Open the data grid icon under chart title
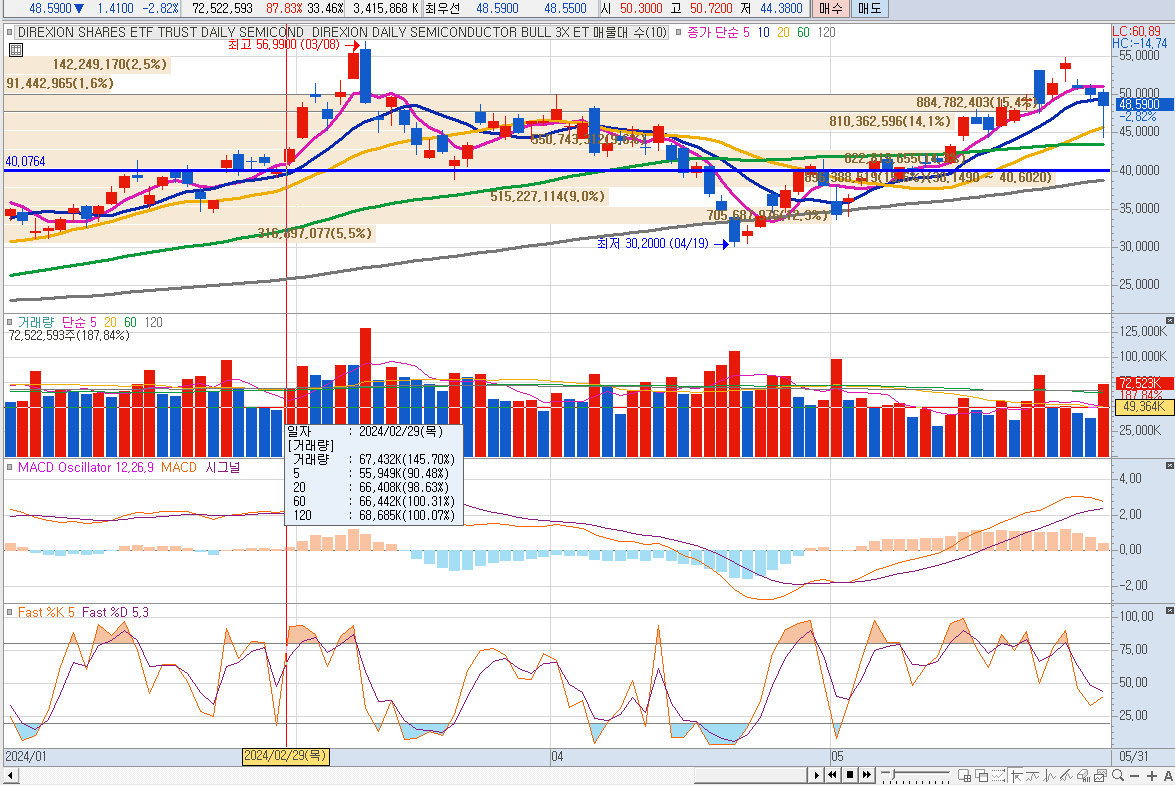The width and height of the screenshot is (1175, 785). tap(16, 50)
